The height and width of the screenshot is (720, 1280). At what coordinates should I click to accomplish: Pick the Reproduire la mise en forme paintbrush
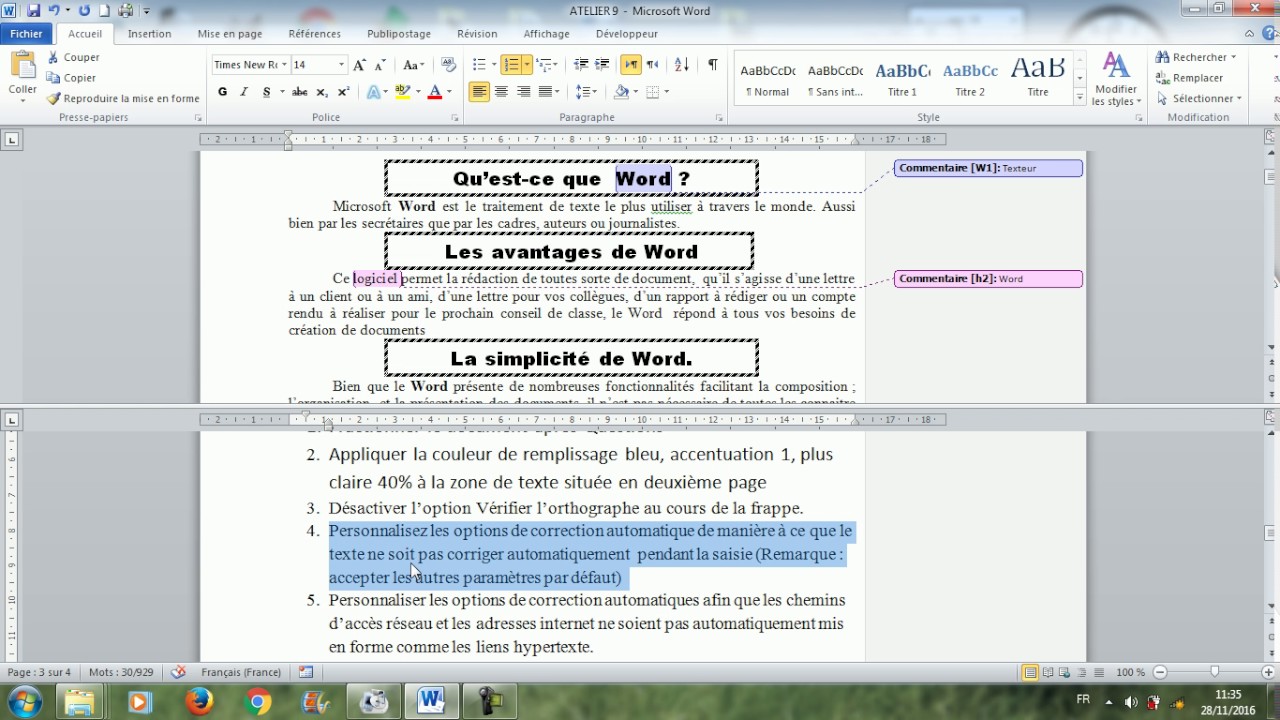pyautogui.click(x=123, y=98)
